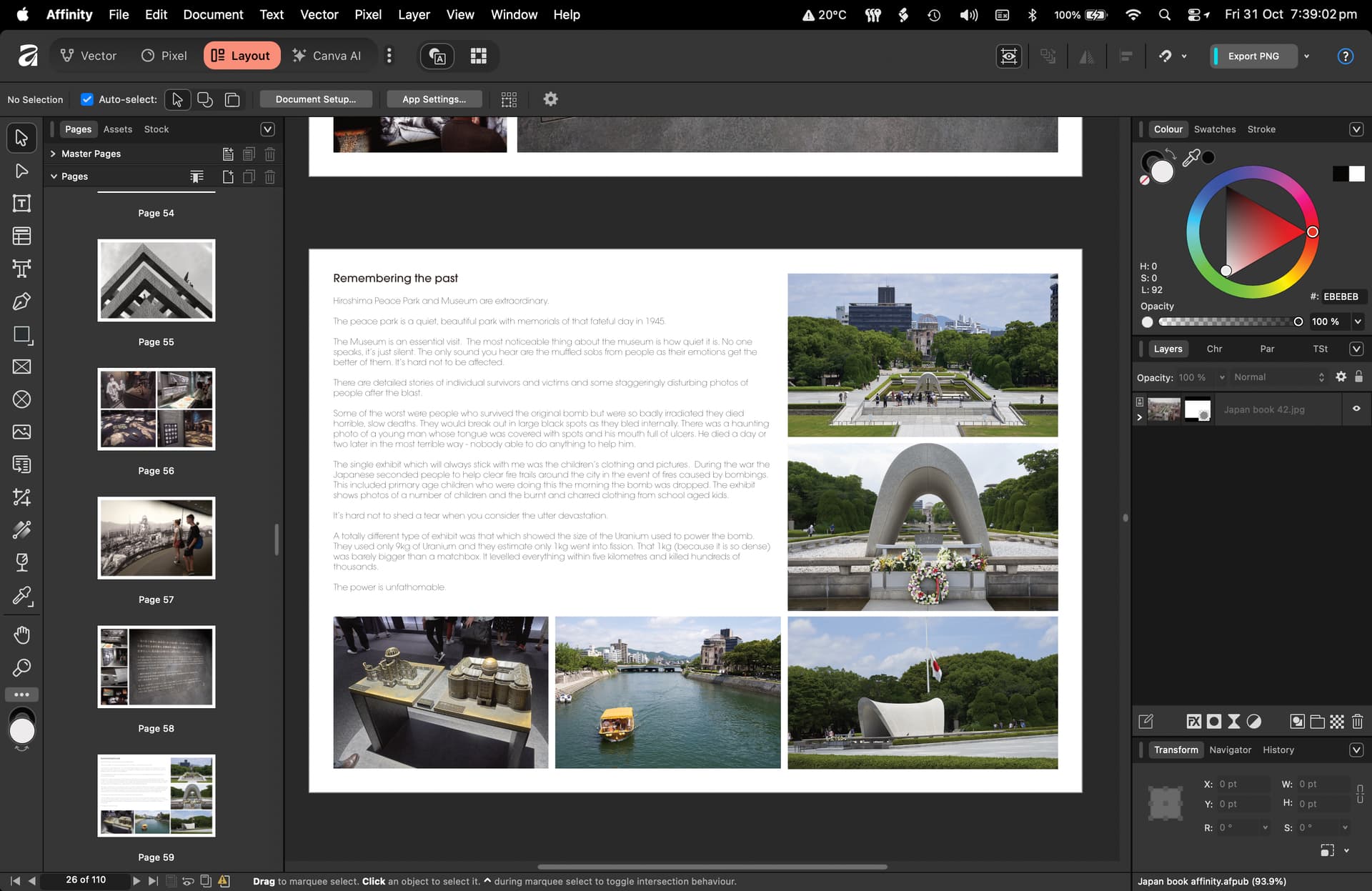
Task: Choose the Table tool
Action: pos(21,236)
